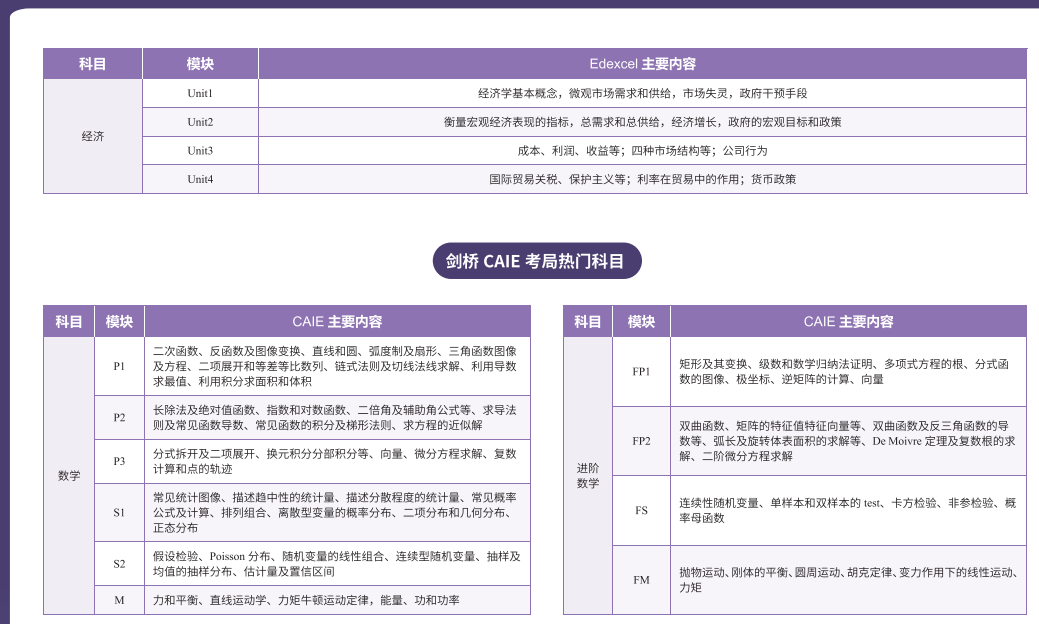
Task: Click FP1 content starting 矩形及其变换
Action: (x=849, y=372)
